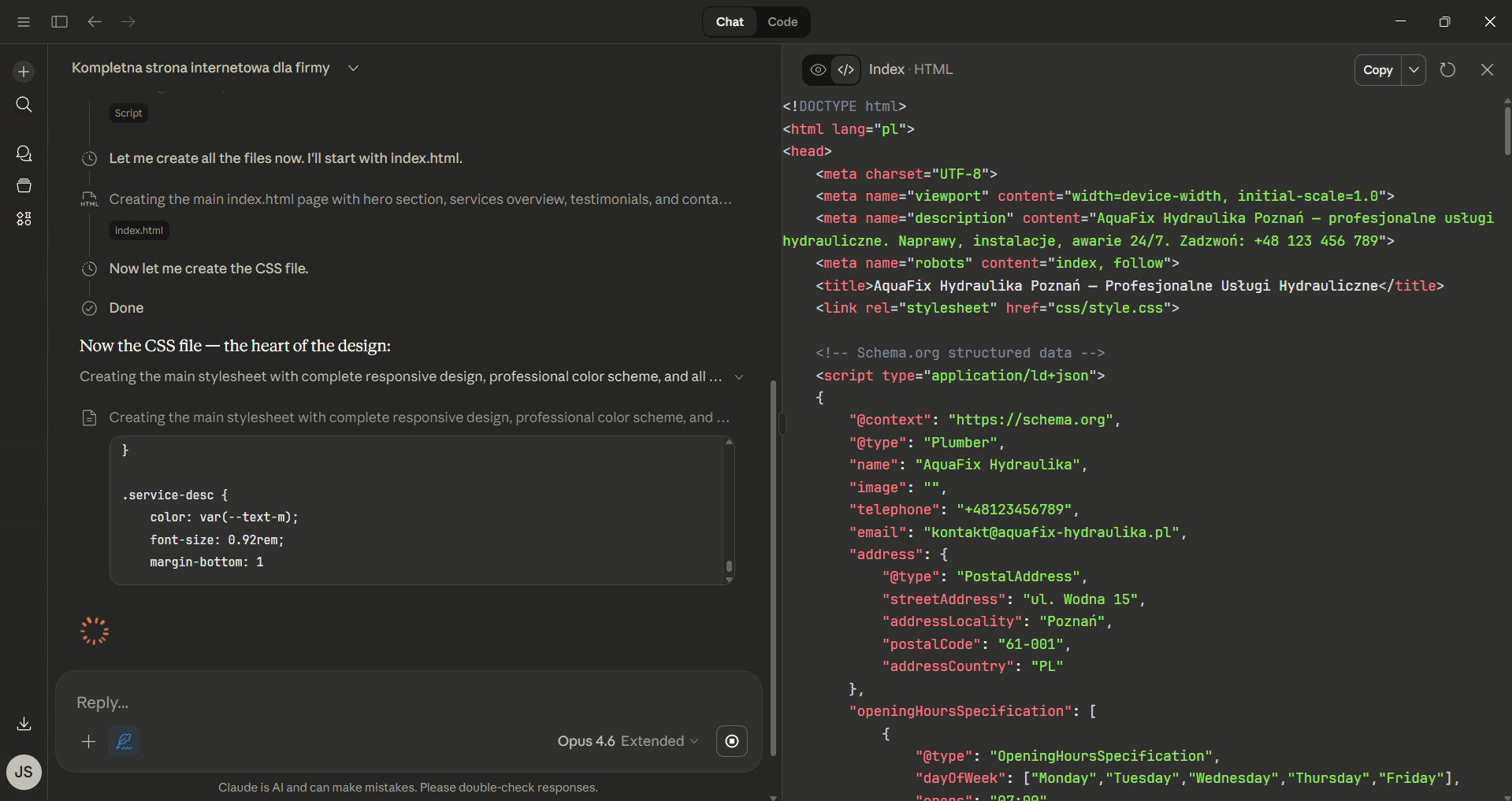Toggle code view with the </> icon
The image size is (1512, 801).
(846, 69)
